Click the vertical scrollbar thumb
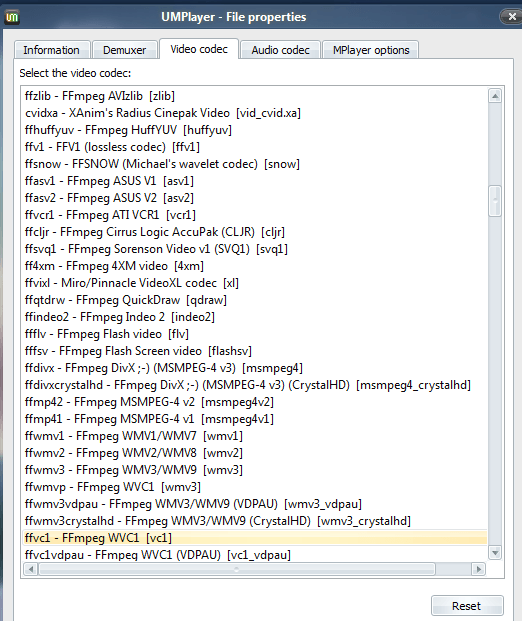Image resolution: width=522 pixels, height=621 pixels. click(x=495, y=201)
